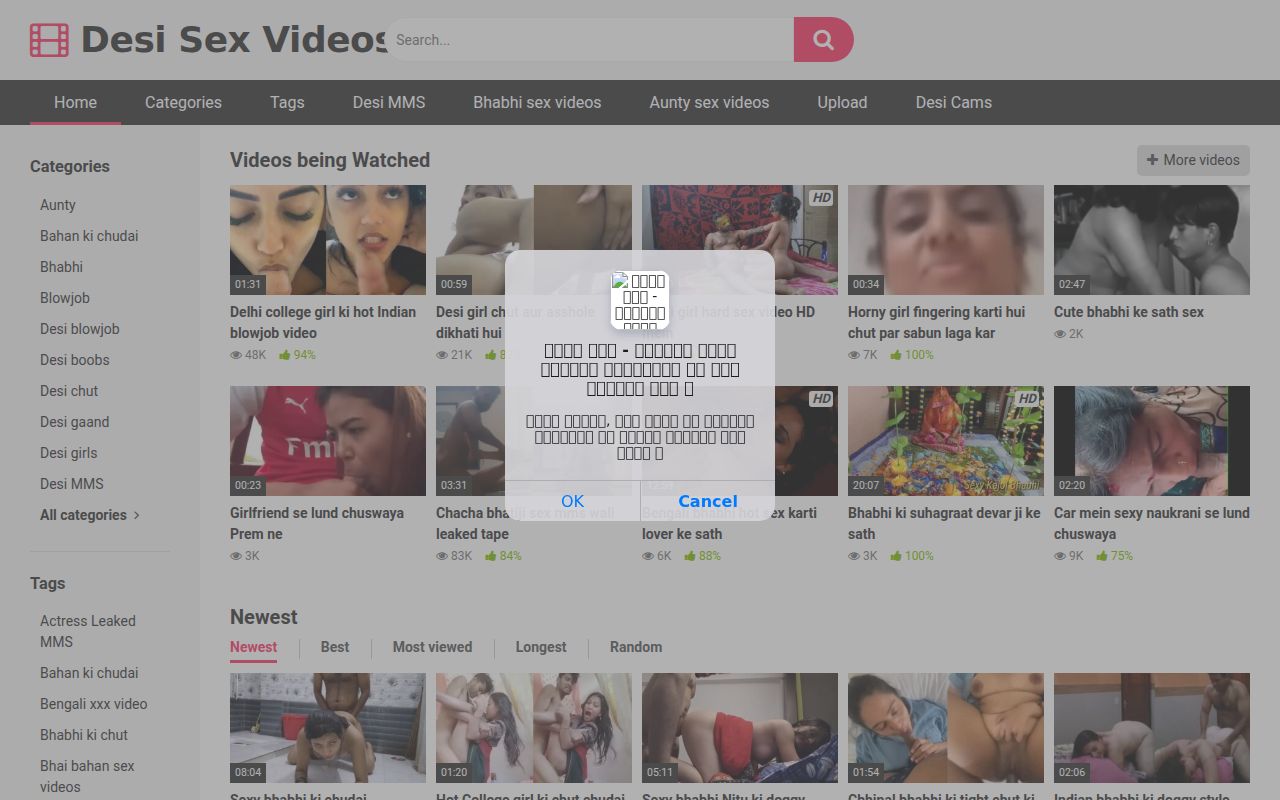Open the Actress Leaked MMS tag link
Viewport: 1280px width, 800px height.
point(88,631)
